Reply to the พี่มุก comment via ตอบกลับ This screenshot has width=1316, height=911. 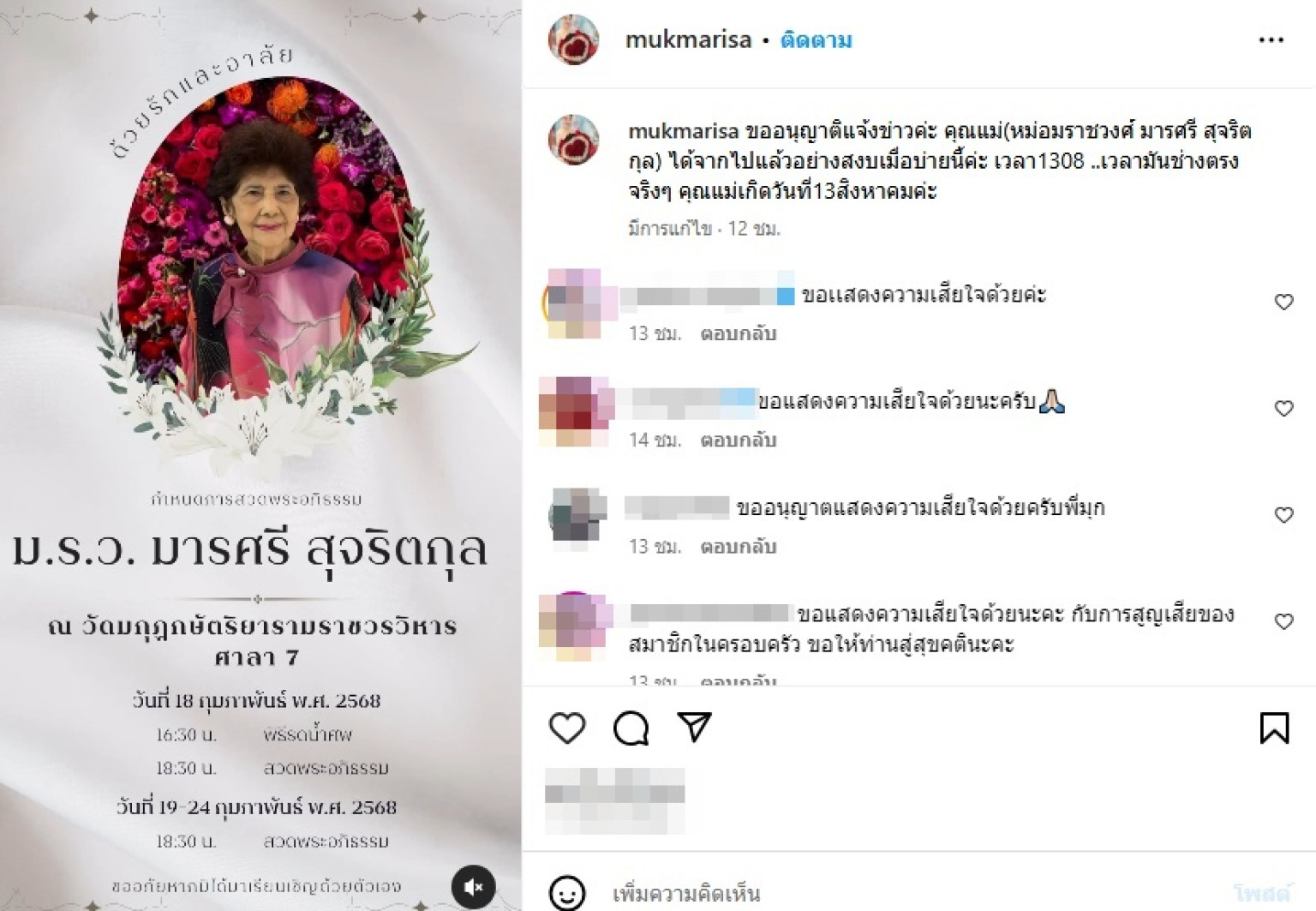pos(738,546)
